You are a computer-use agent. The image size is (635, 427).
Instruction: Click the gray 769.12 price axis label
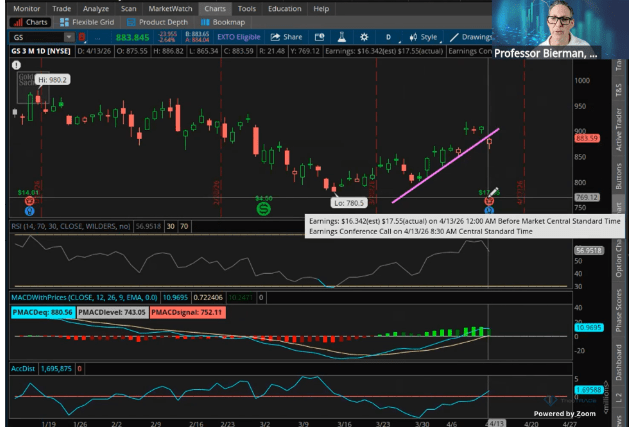587,197
